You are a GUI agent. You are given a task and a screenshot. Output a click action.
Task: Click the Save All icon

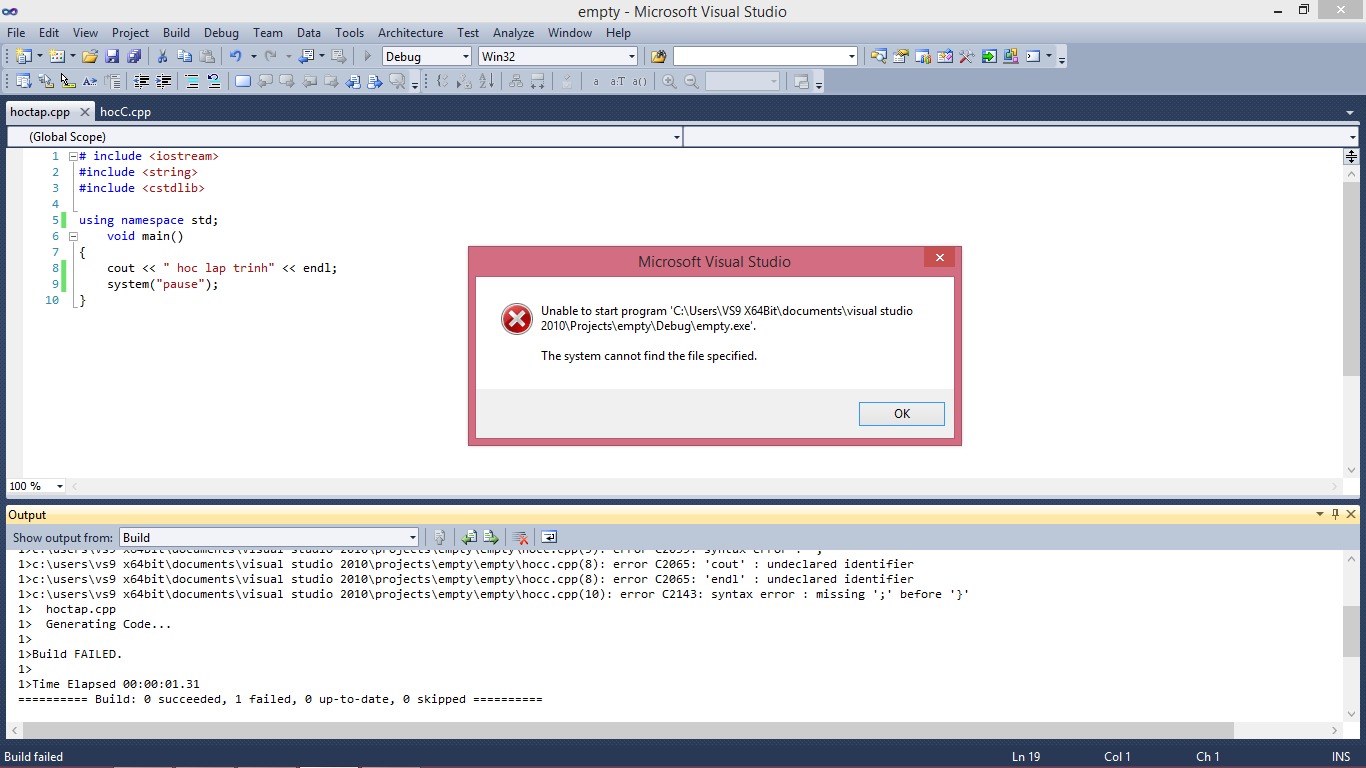133,56
